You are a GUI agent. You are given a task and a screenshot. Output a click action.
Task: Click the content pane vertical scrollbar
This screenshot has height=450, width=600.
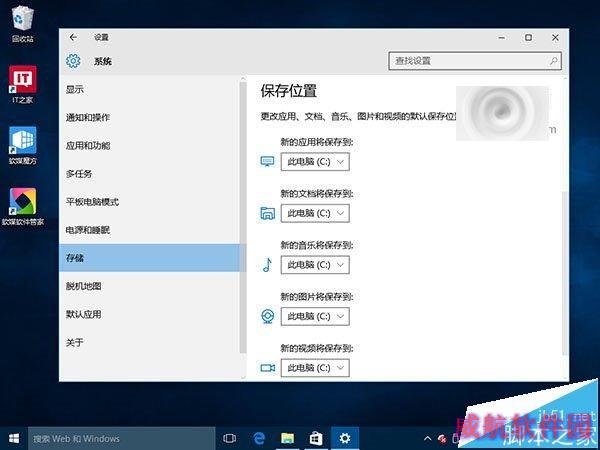565,274
